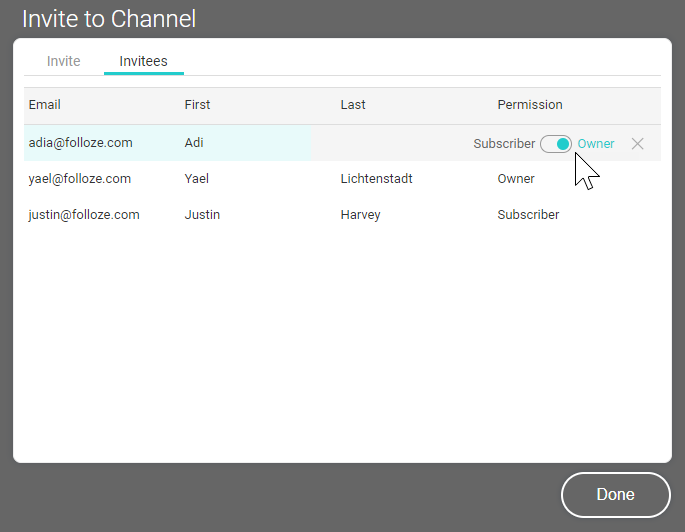Select the adia@folloze.com email cell

(81, 143)
